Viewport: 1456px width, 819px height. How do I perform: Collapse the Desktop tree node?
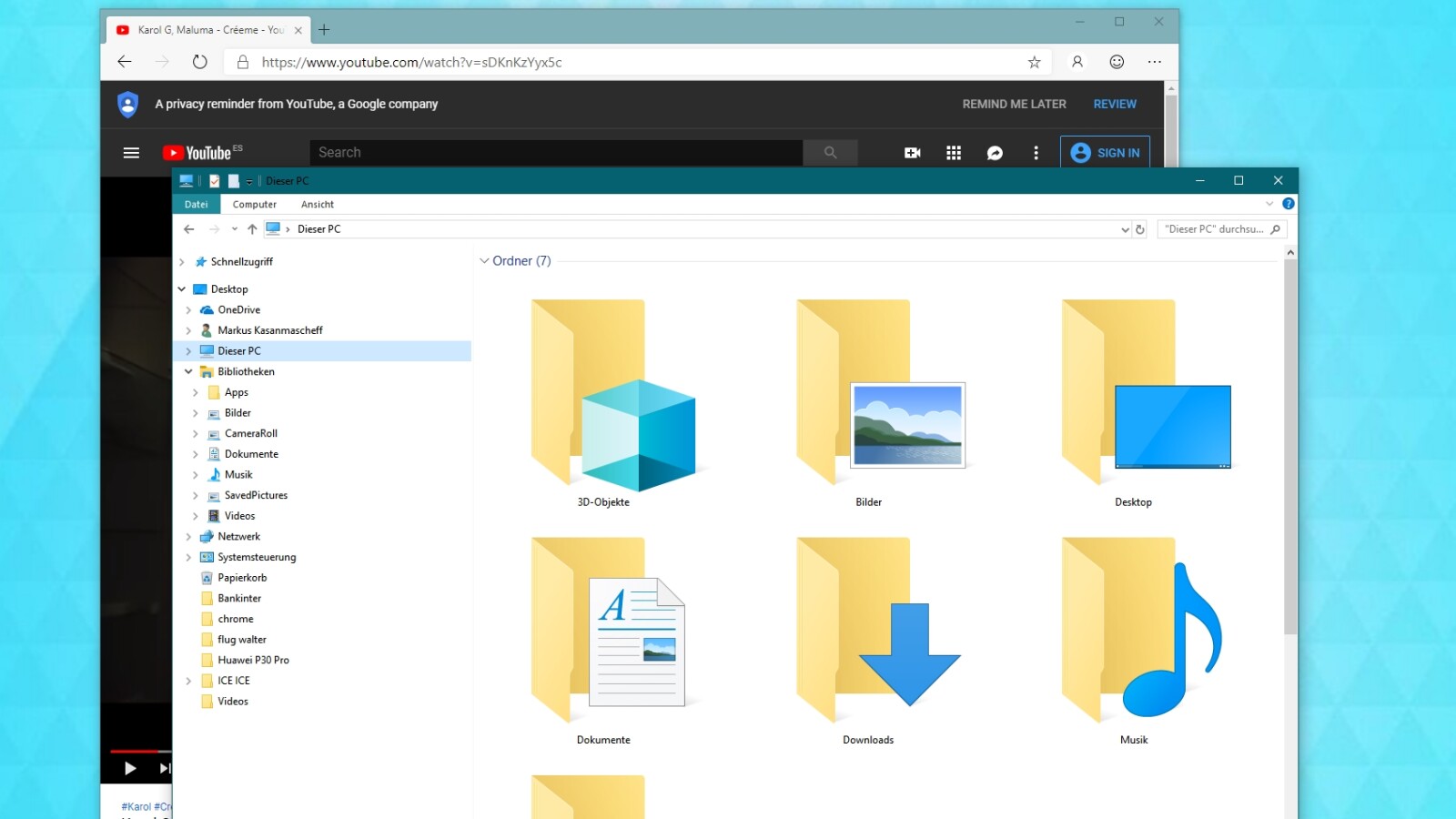click(182, 289)
